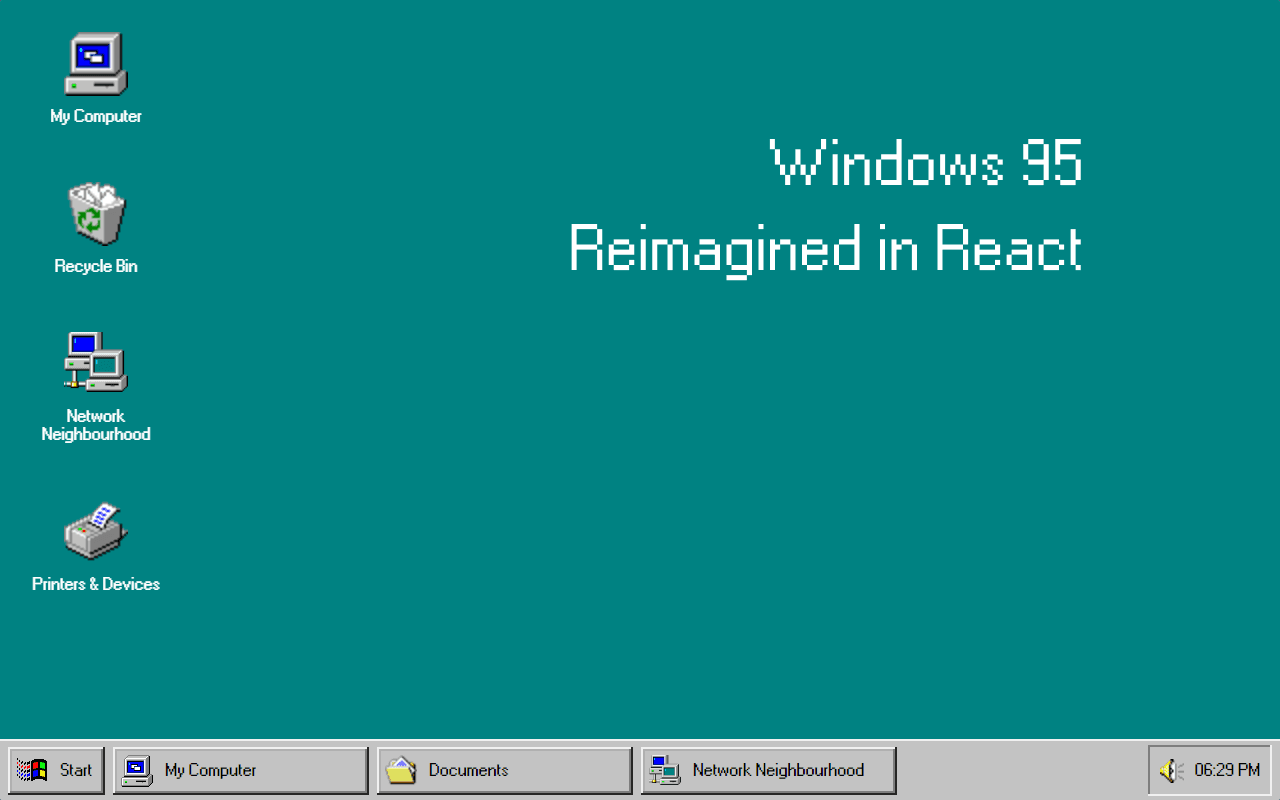Switch to My Computer taskbar window
This screenshot has width=1280, height=800.
[240, 770]
